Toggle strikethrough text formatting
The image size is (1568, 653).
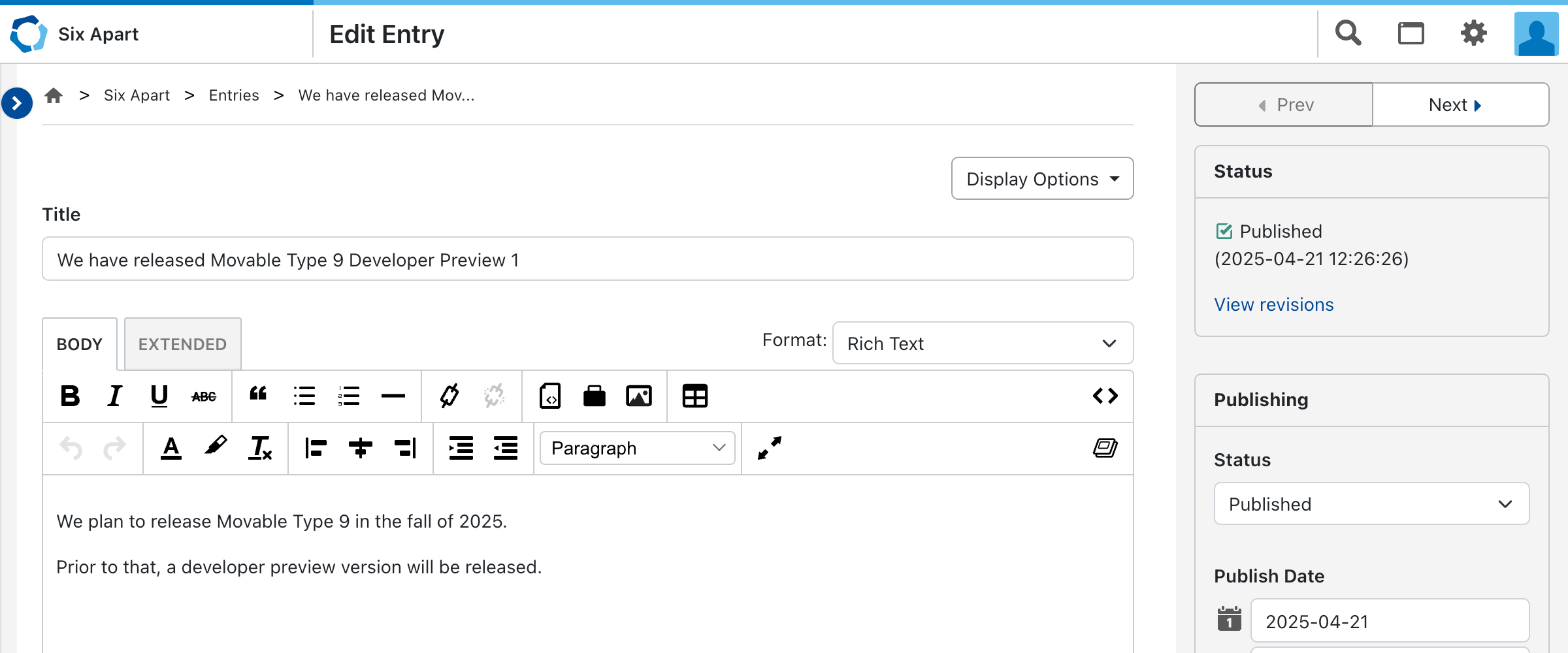pos(204,396)
